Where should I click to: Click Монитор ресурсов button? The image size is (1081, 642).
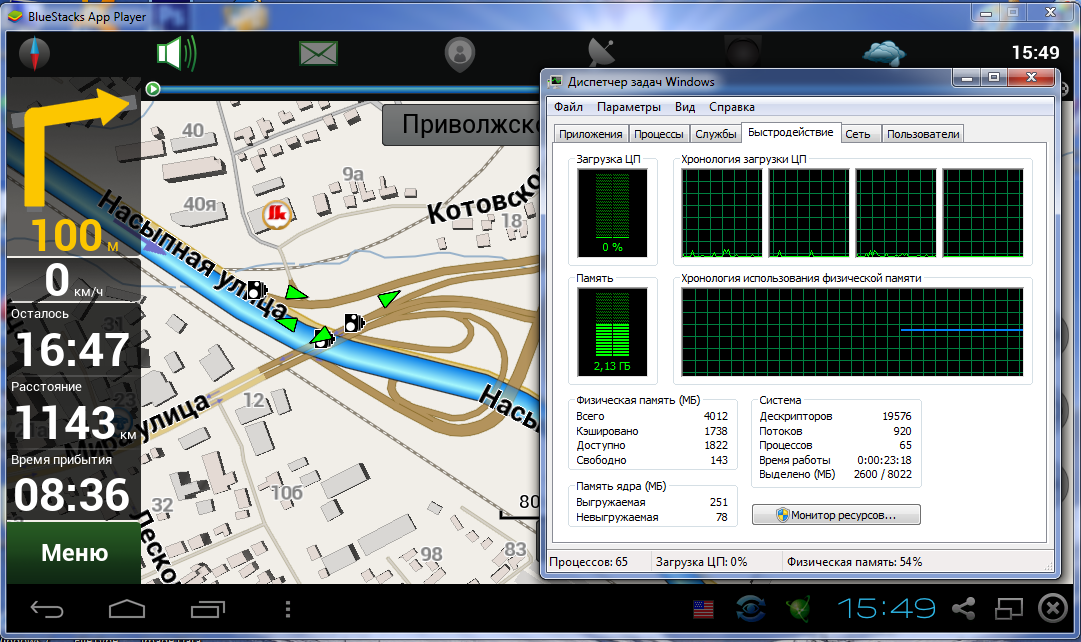(x=836, y=515)
